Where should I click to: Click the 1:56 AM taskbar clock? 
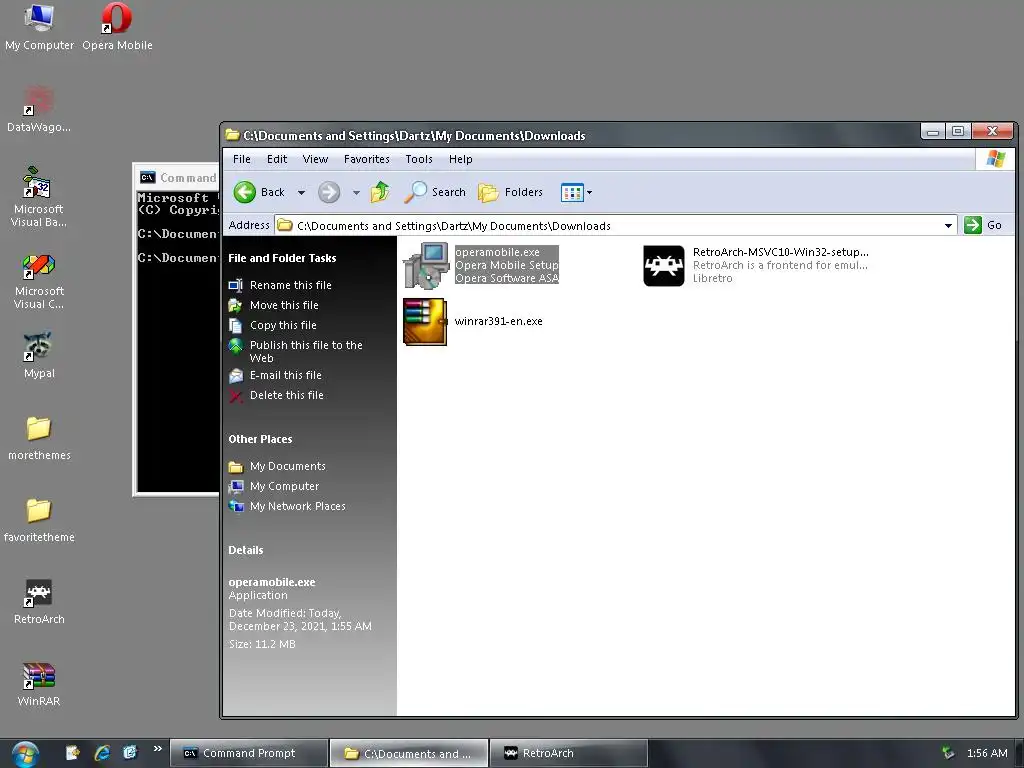pos(987,754)
